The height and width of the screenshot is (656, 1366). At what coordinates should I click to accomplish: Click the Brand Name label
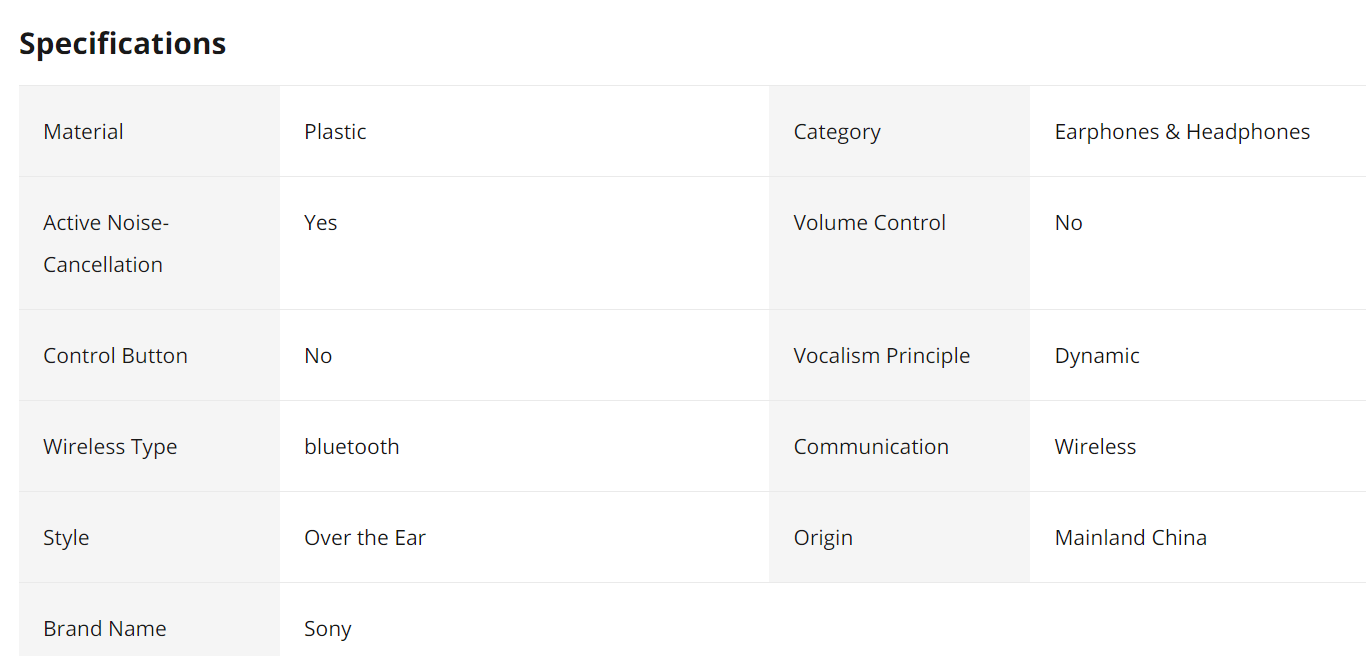[x=104, y=629]
